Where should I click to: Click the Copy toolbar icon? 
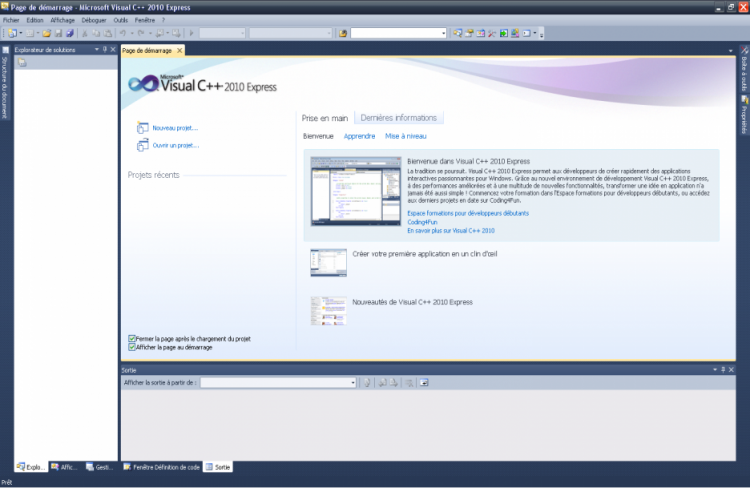point(96,33)
